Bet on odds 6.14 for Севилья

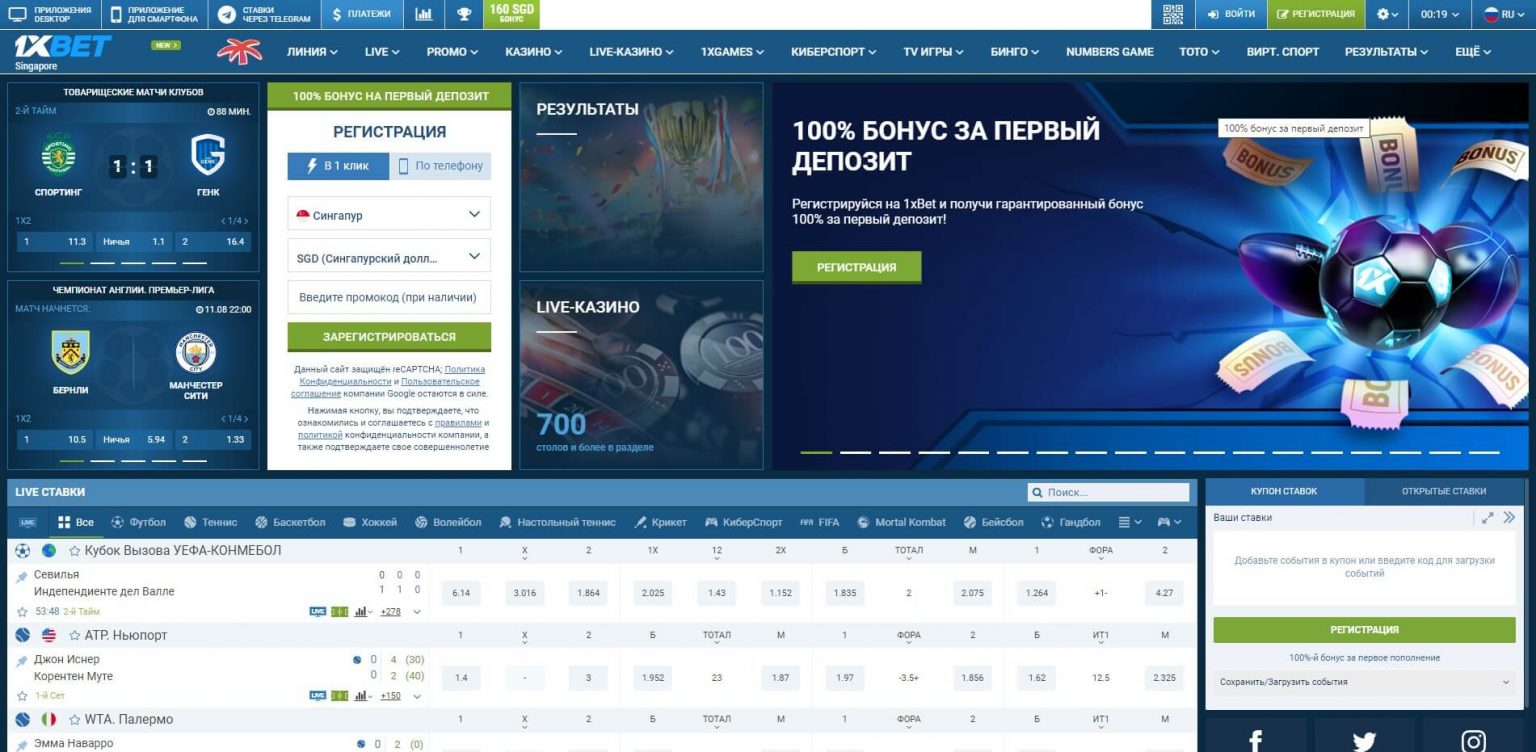click(x=461, y=593)
